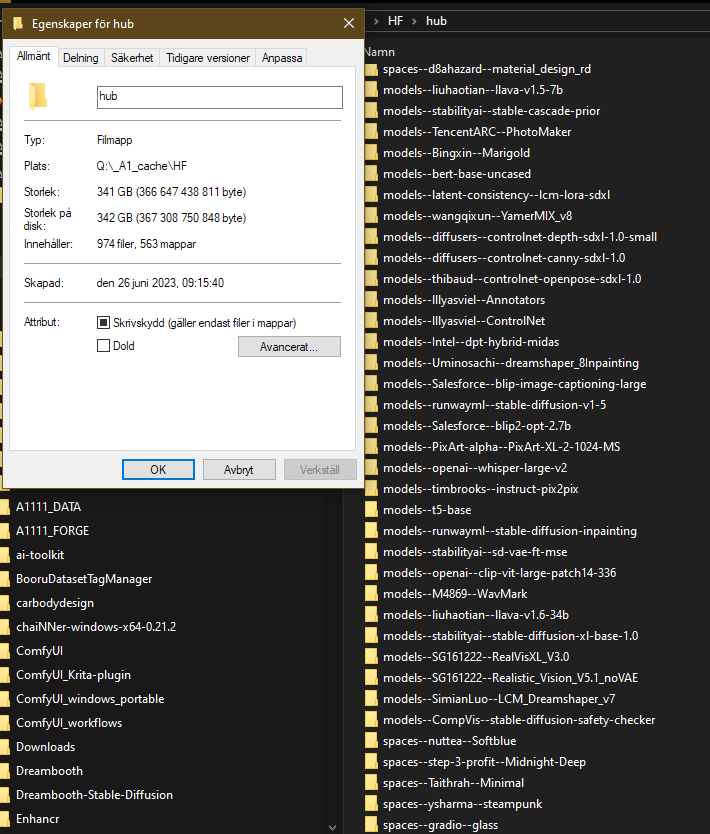710x834 pixels.
Task: Open the Säkerhet tab
Action: [x=132, y=58]
